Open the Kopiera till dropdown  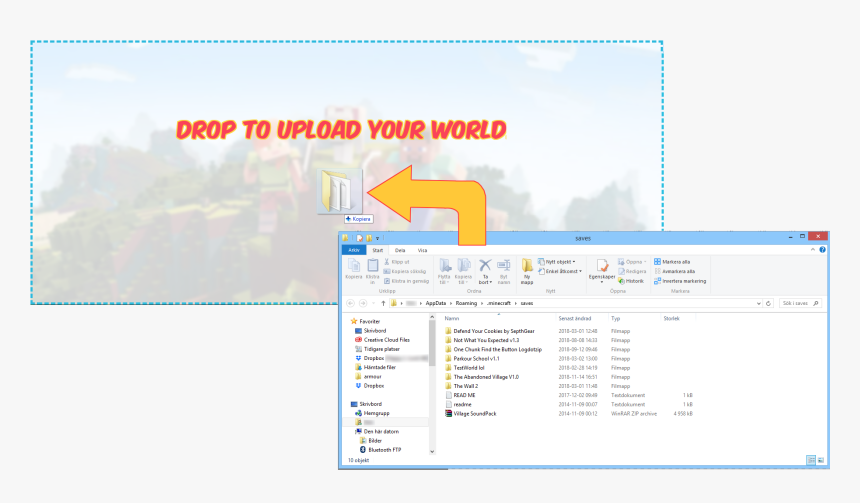click(463, 272)
